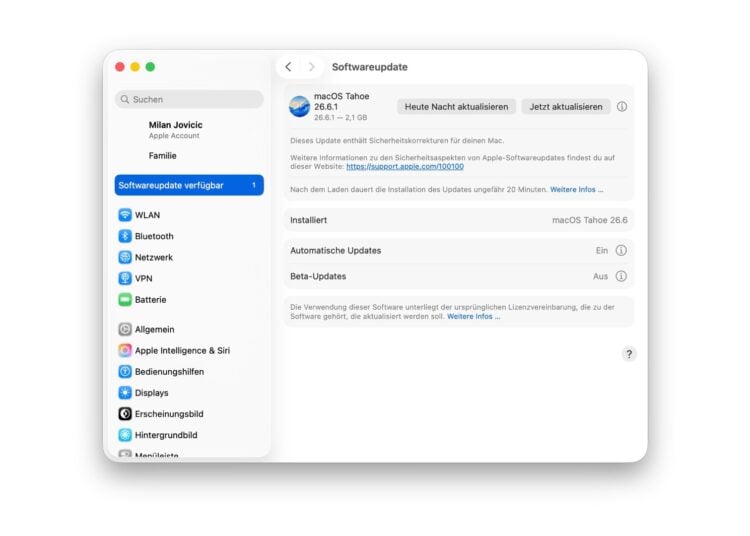Screen dimensions: 750x536
Task: Open WLAN settings label
Action: (x=147, y=215)
